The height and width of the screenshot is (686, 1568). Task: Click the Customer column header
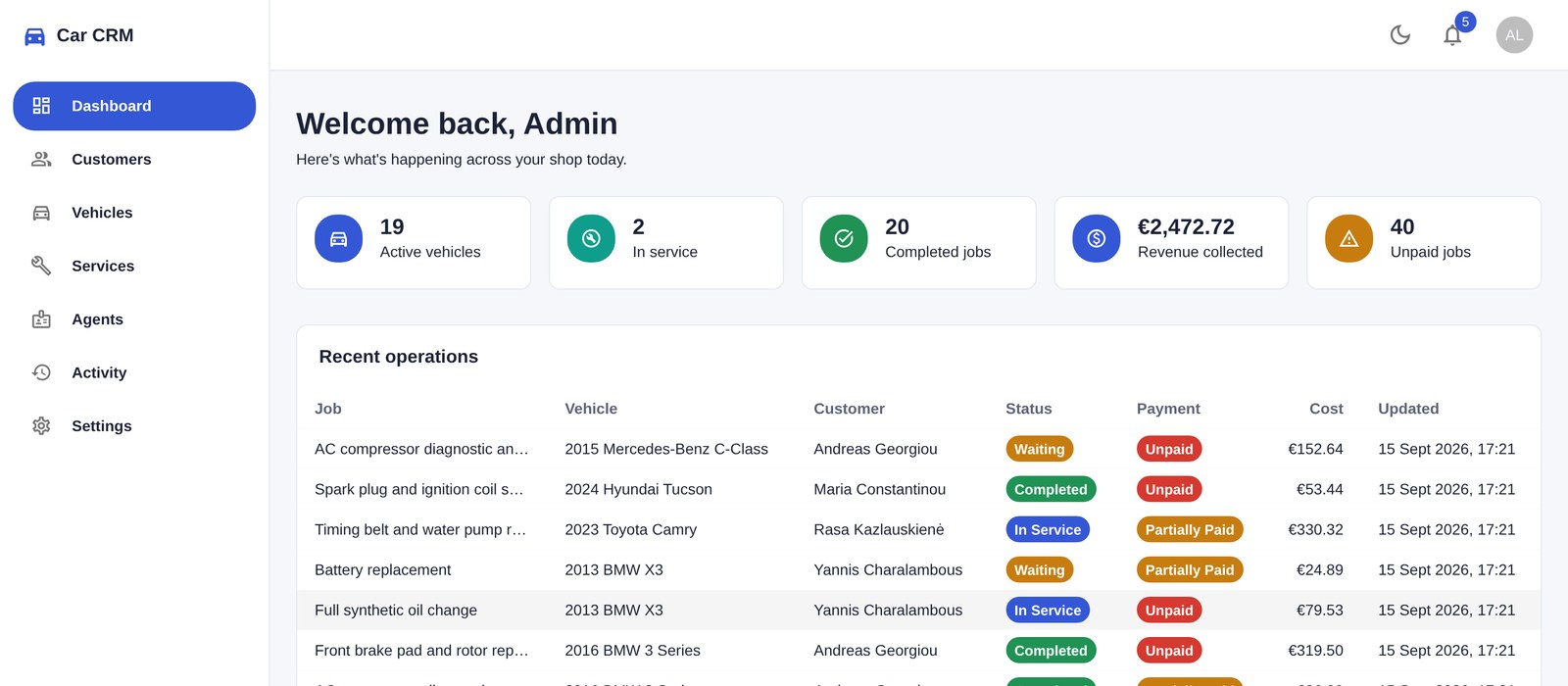click(x=849, y=409)
